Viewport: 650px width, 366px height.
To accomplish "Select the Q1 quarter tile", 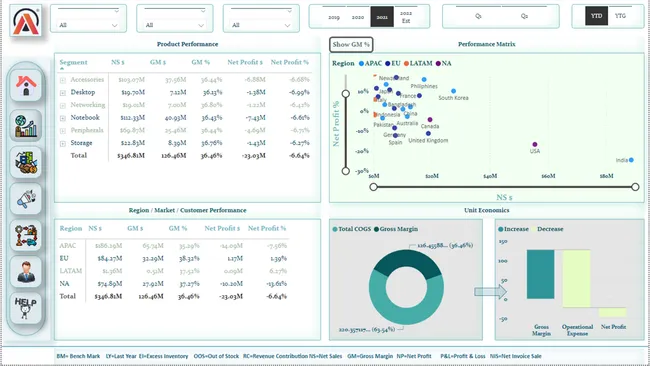I will [478, 16].
